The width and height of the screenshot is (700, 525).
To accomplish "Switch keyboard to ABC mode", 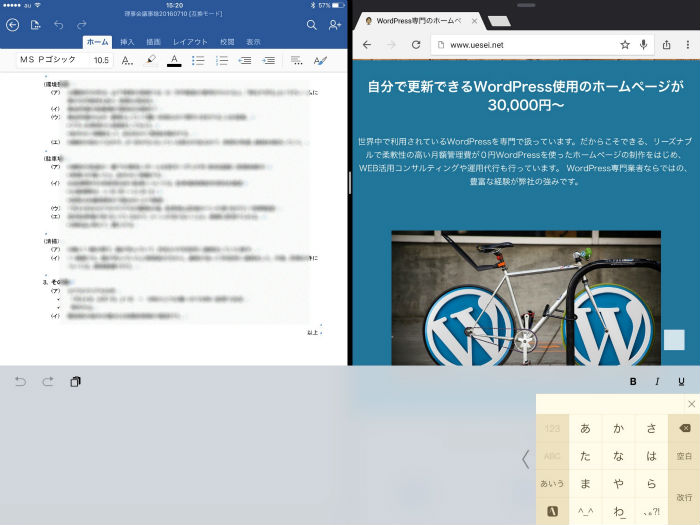I will [x=552, y=456].
